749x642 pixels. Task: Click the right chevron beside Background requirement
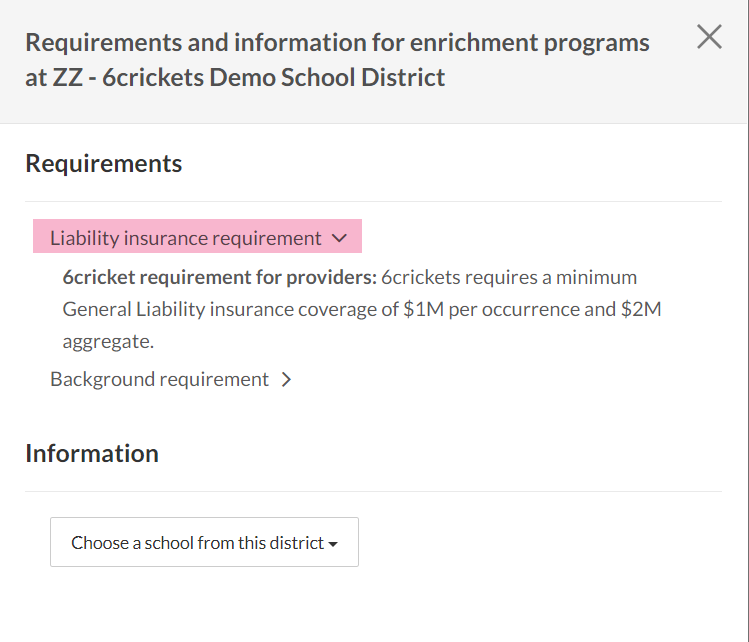click(286, 380)
